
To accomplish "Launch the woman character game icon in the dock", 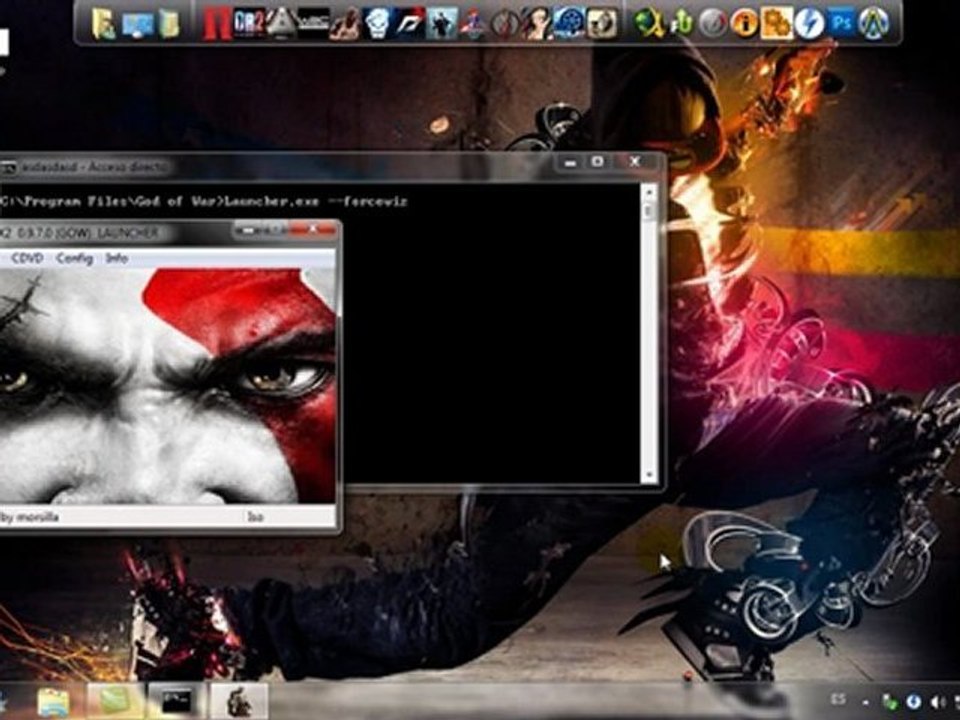I will pyautogui.click(x=536, y=24).
